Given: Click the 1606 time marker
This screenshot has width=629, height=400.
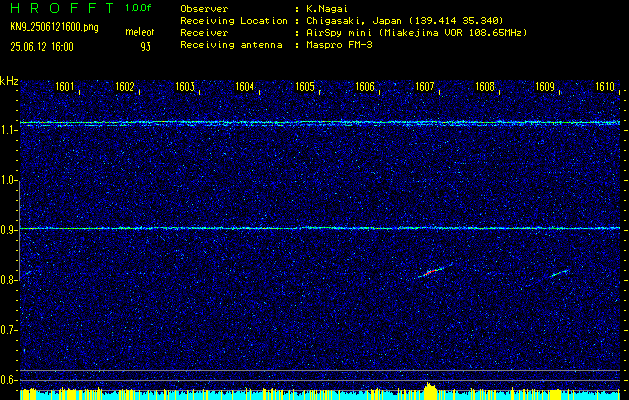Looking at the screenshot, I should tap(365, 86).
